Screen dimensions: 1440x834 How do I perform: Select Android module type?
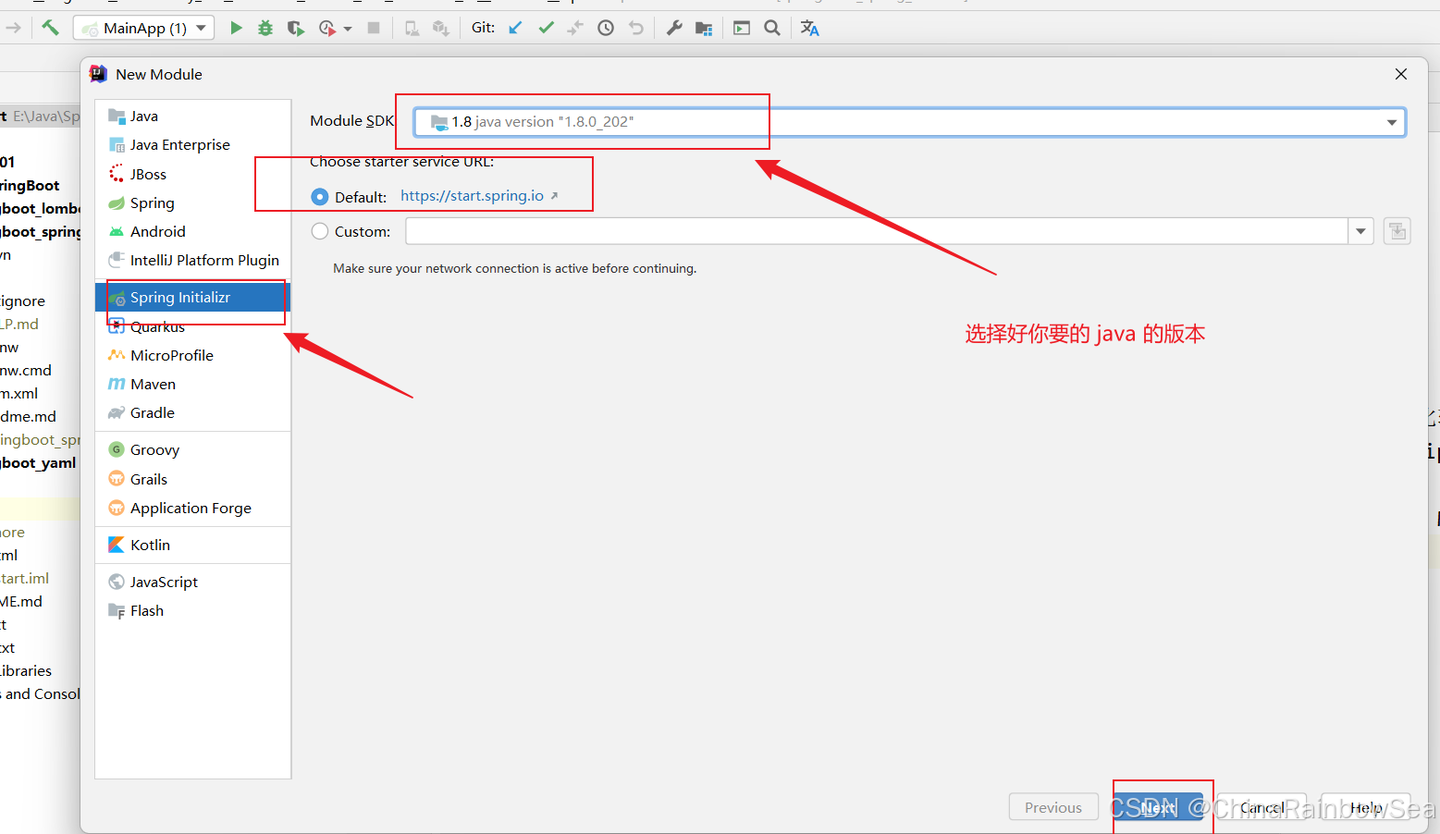point(193,231)
